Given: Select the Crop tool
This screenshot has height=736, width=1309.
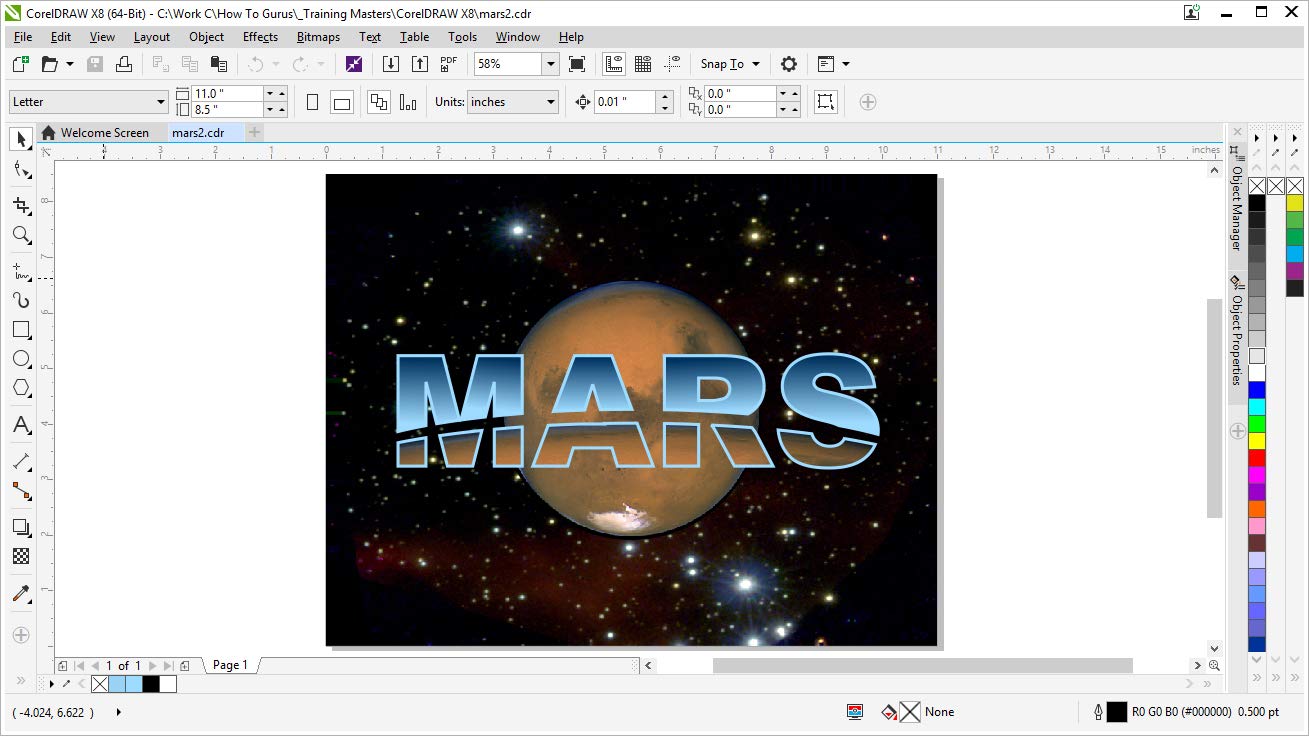Looking at the screenshot, I should (21, 205).
